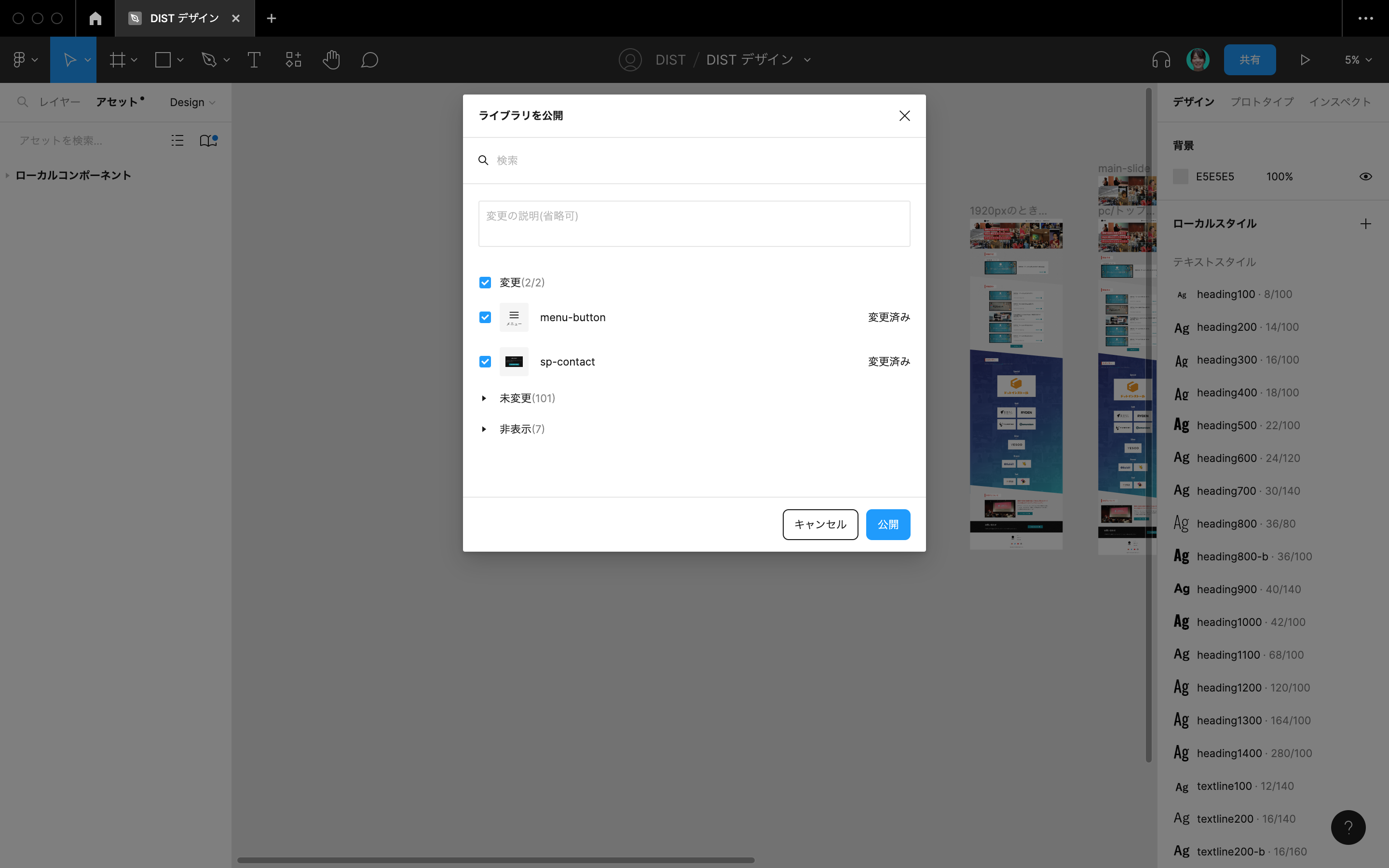Expand the 非表示(7) section

[484, 429]
